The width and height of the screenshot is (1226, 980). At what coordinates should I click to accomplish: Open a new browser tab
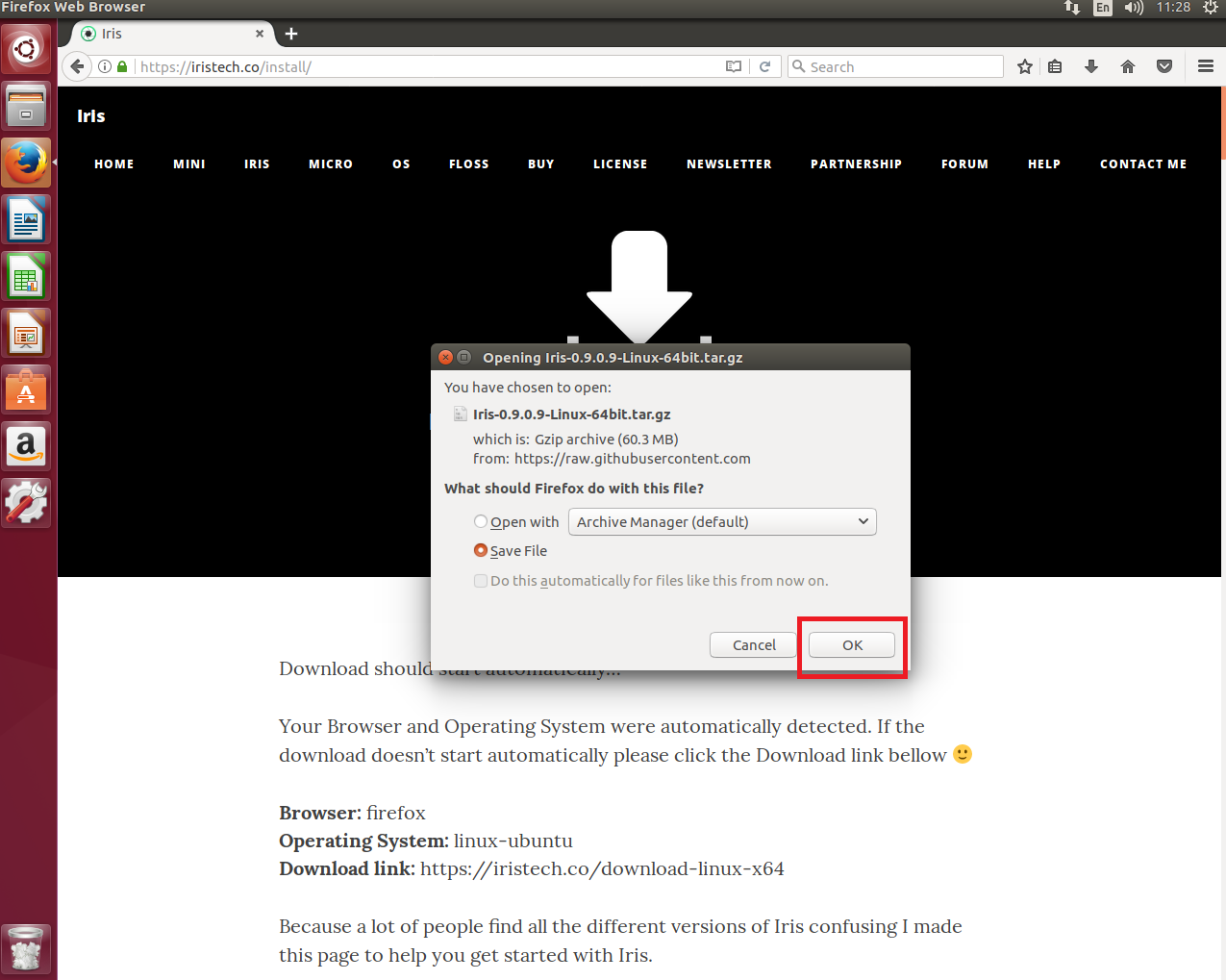(x=291, y=34)
